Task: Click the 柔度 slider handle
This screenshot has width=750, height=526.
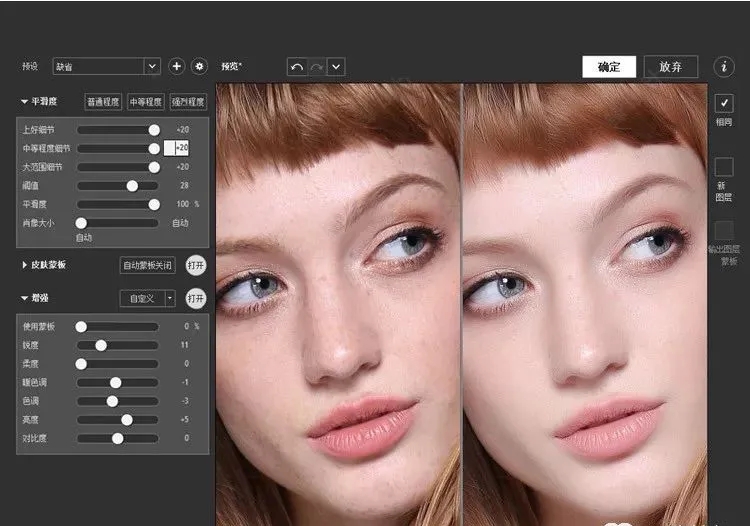Action: (x=81, y=364)
